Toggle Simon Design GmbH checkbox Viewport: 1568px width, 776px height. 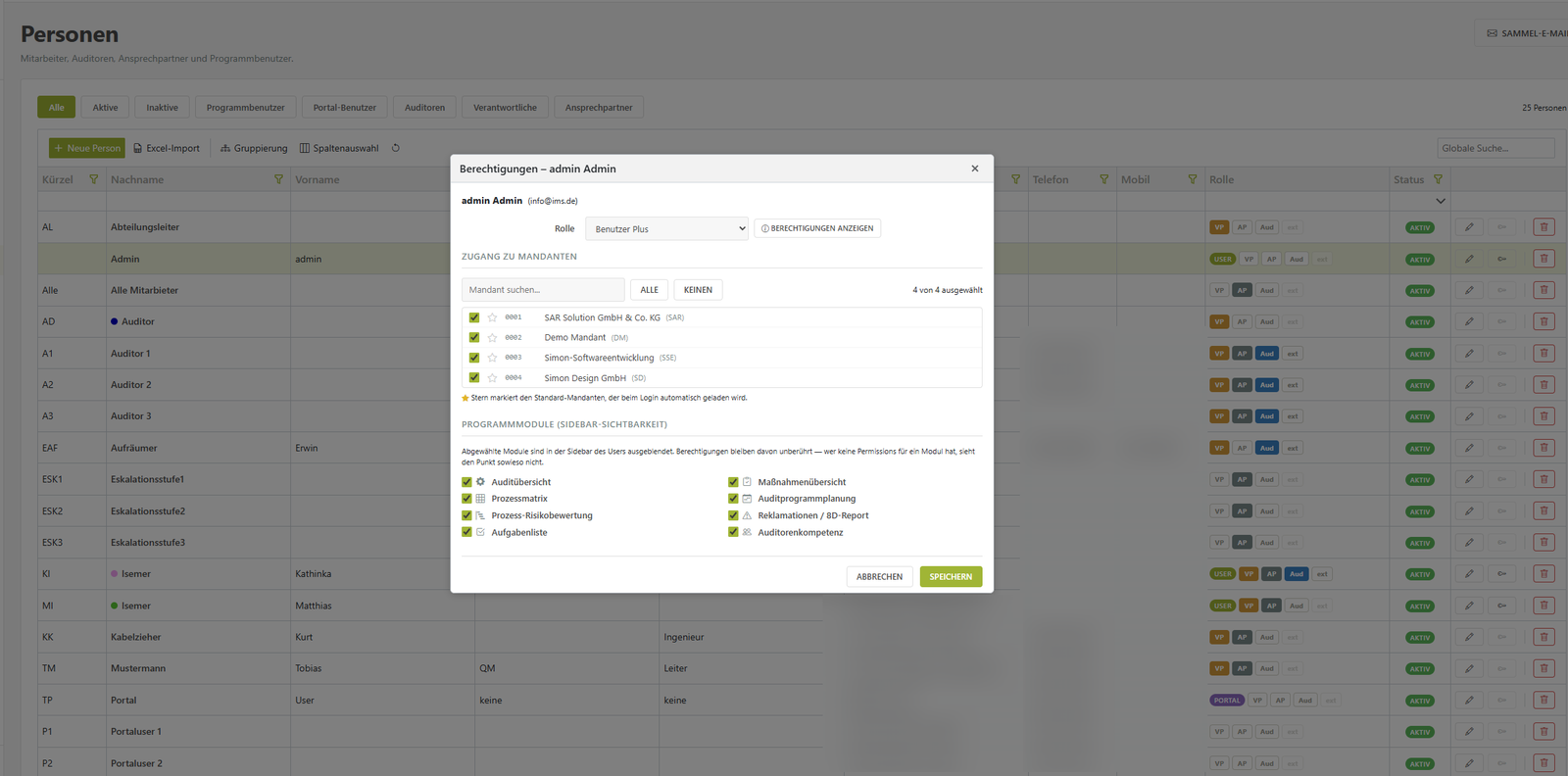pos(474,378)
